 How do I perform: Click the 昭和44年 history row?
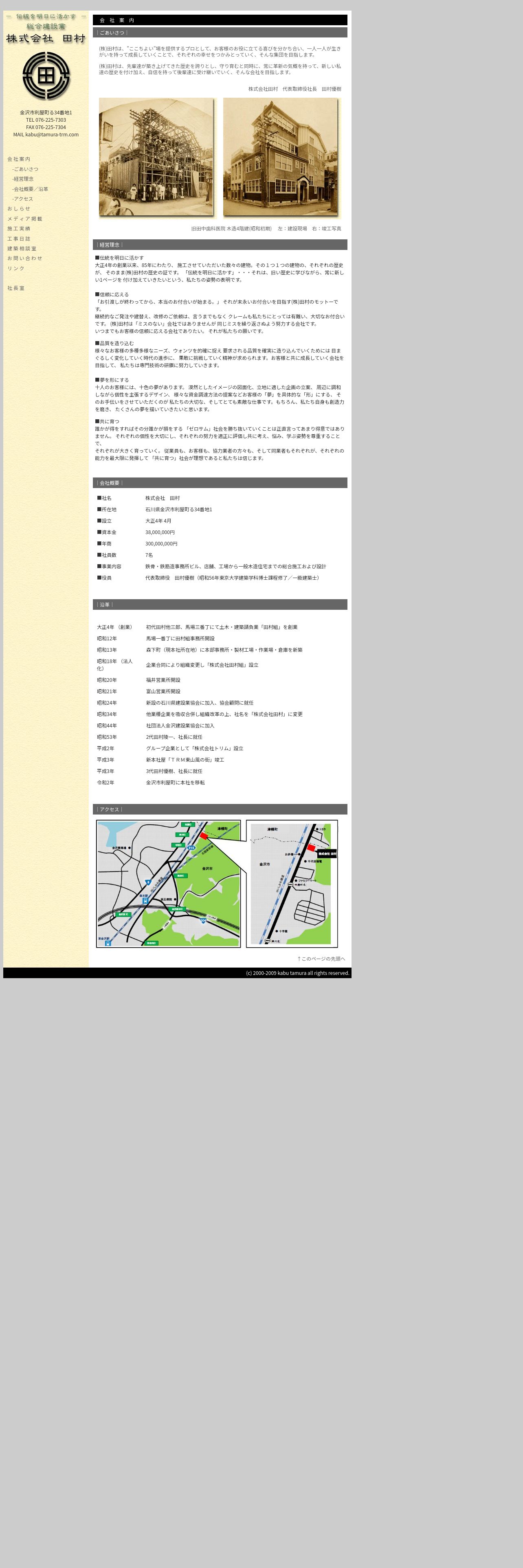pyautogui.click(x=220, y=725)
